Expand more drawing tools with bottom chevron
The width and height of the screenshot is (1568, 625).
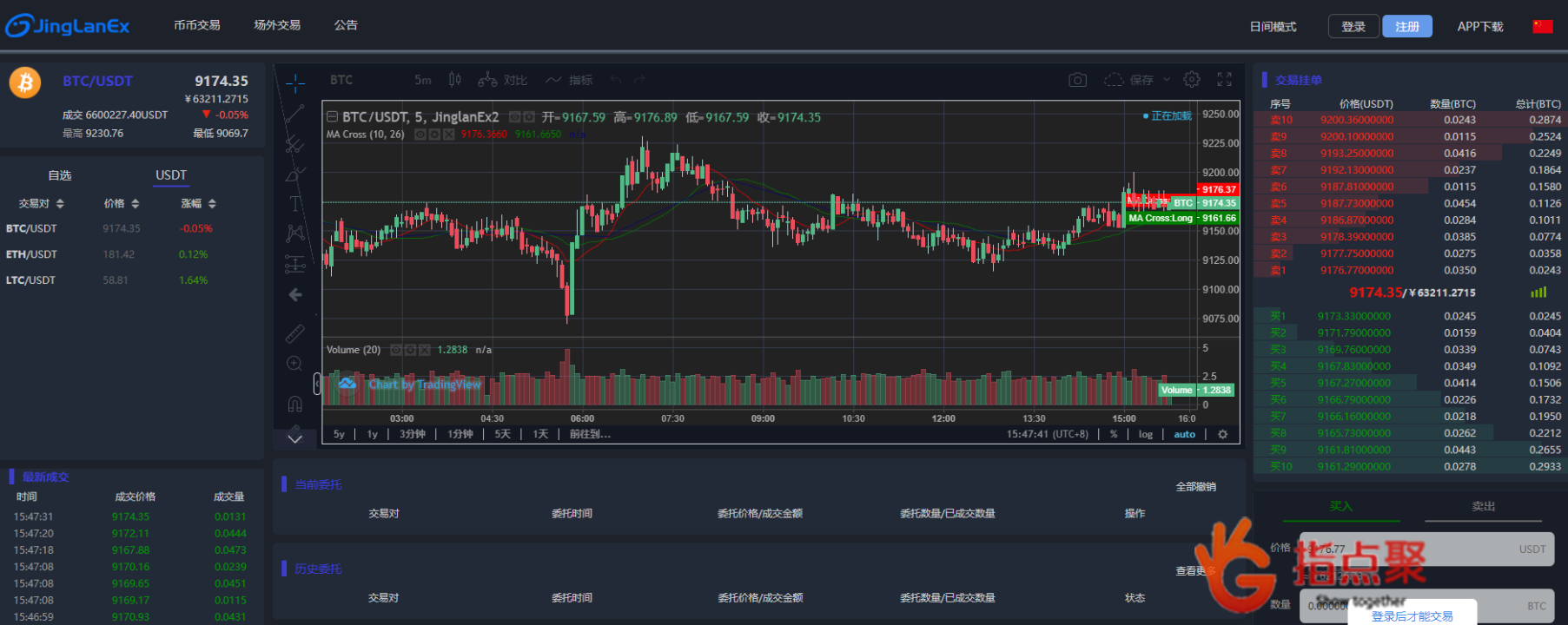pos(295,438)
